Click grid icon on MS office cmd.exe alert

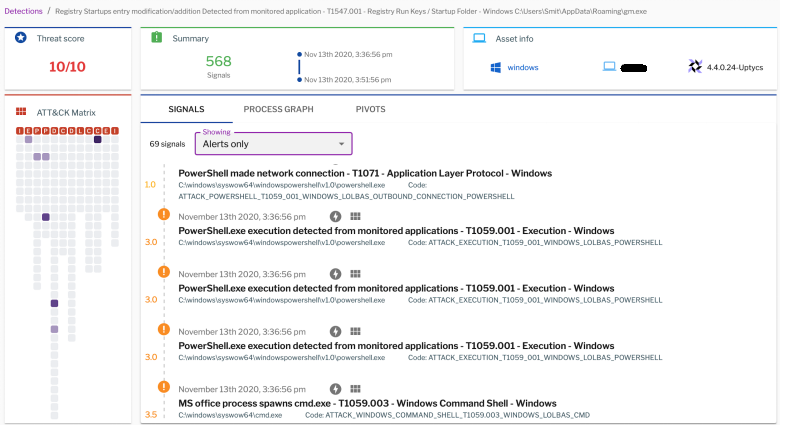(x=354, y=389)
